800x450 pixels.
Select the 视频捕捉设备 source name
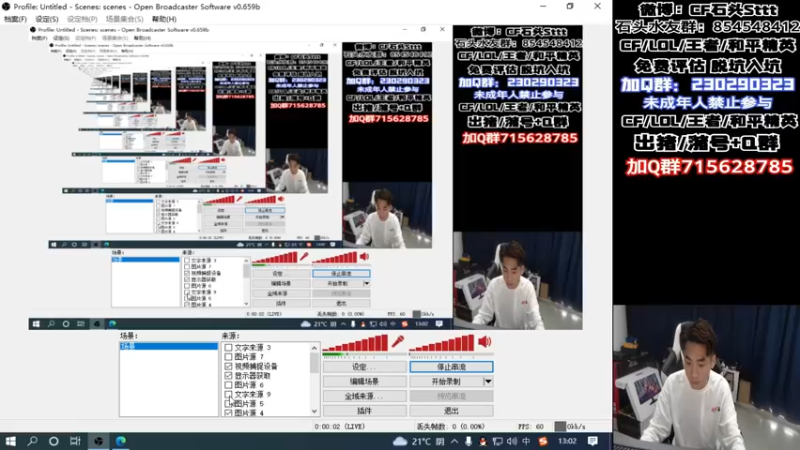(256, 366)
